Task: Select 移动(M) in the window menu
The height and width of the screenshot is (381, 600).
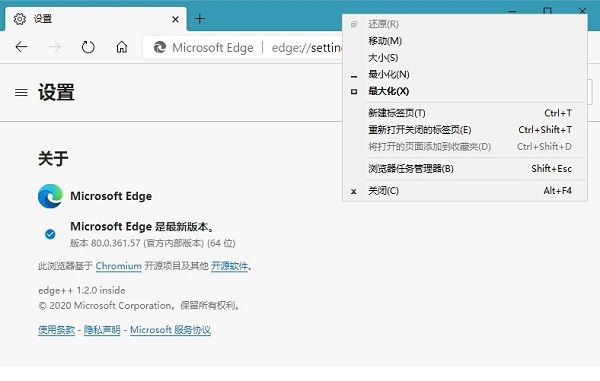Action: [x=465, y=41]
